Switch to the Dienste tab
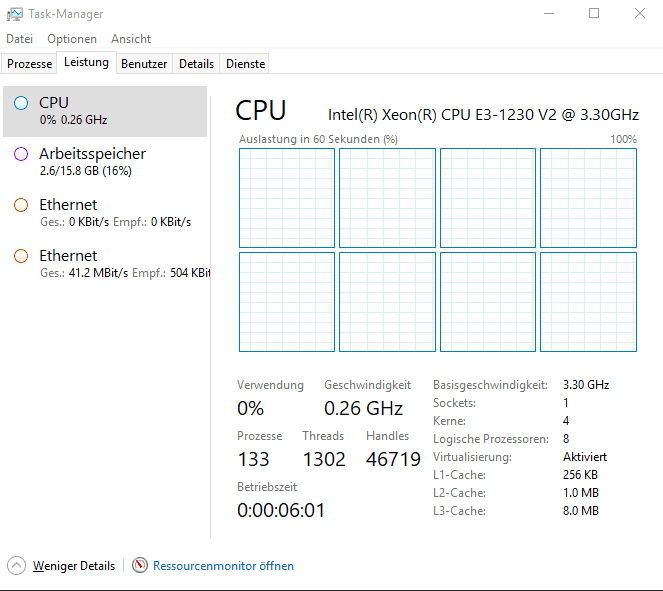Image resolution: width=663 pixels, height=591 pixels. click(x=246, y=64)
